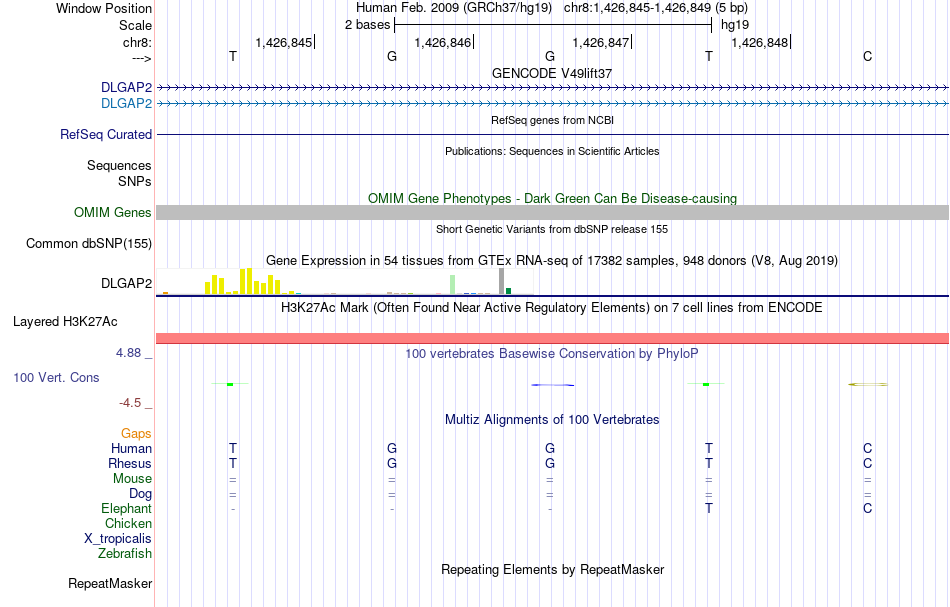Click the chr8:1,426,845-1,426,849 position text
950x607 pixels.
pos(656,8)
